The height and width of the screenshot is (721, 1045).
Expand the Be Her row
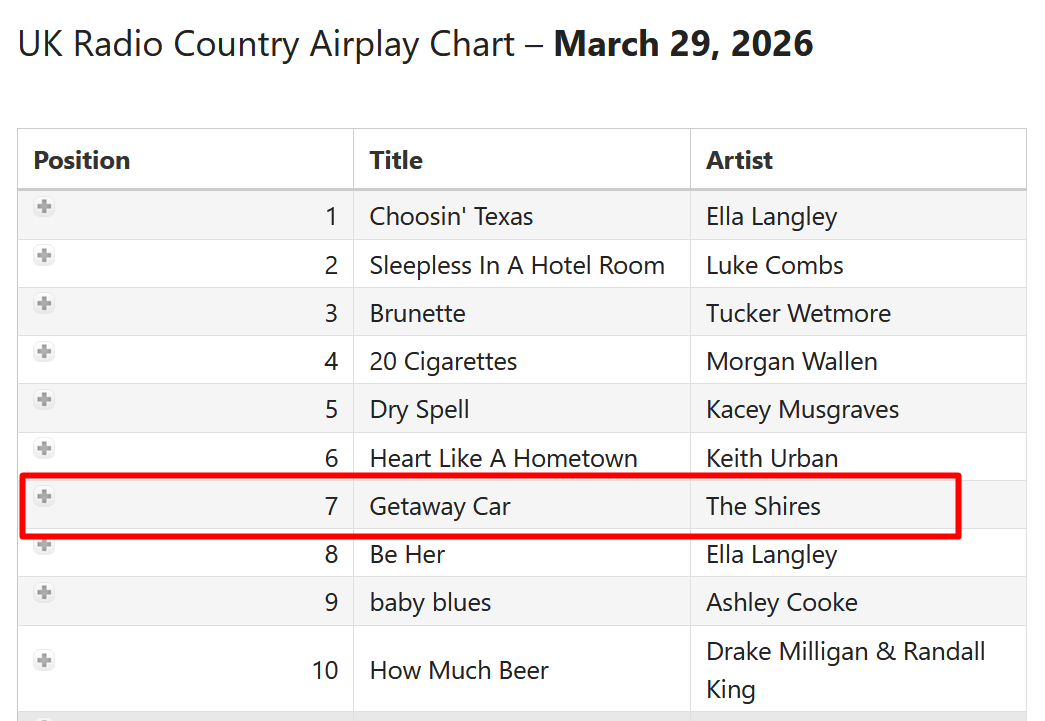(43, 544)
